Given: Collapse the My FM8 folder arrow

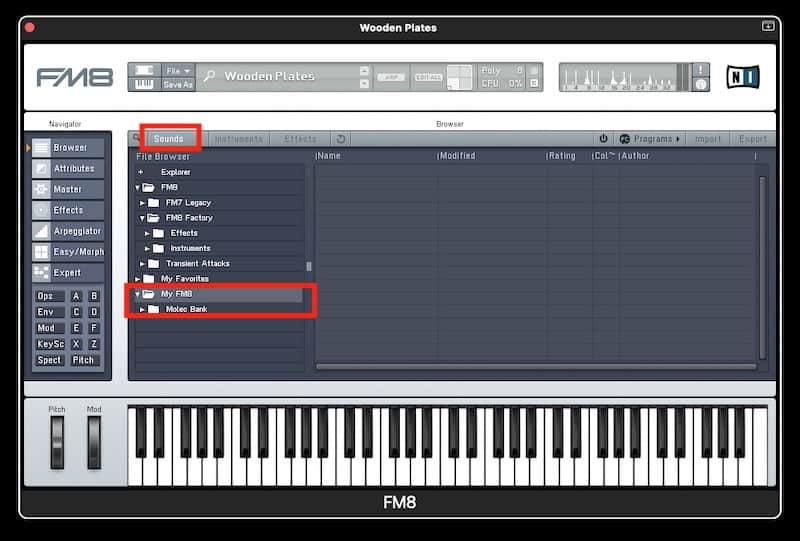Looking at the screenshot, I should pos(137,294).
